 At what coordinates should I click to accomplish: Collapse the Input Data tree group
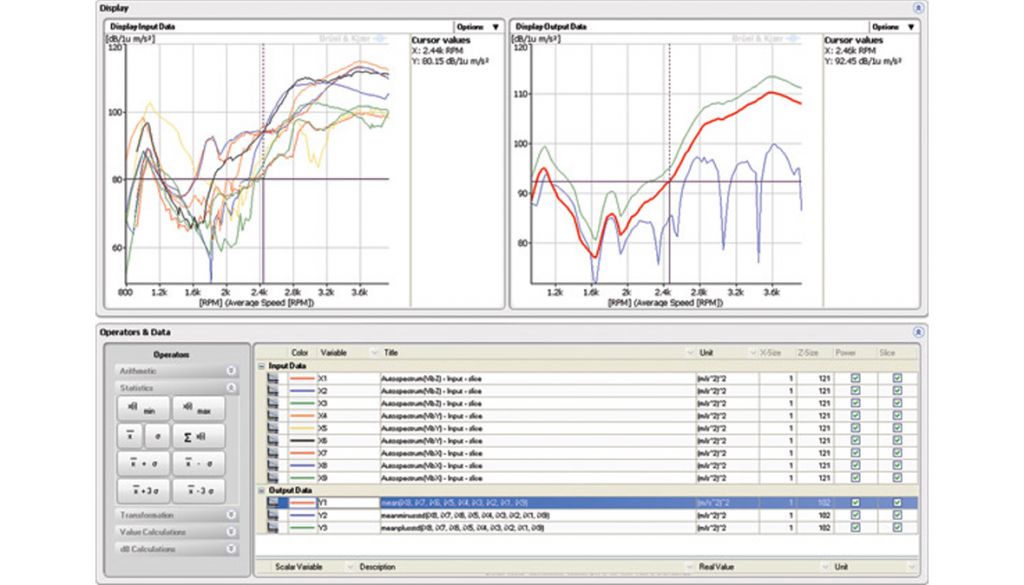click(261, 366)
